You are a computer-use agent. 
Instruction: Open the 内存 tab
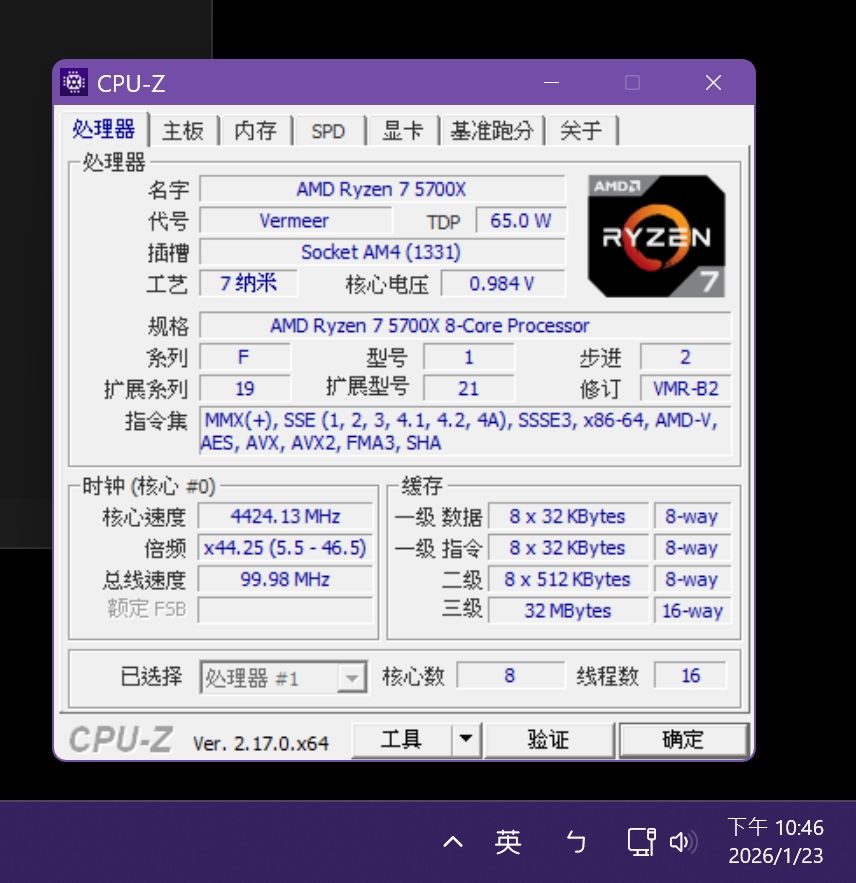click(x=255, y=131)
